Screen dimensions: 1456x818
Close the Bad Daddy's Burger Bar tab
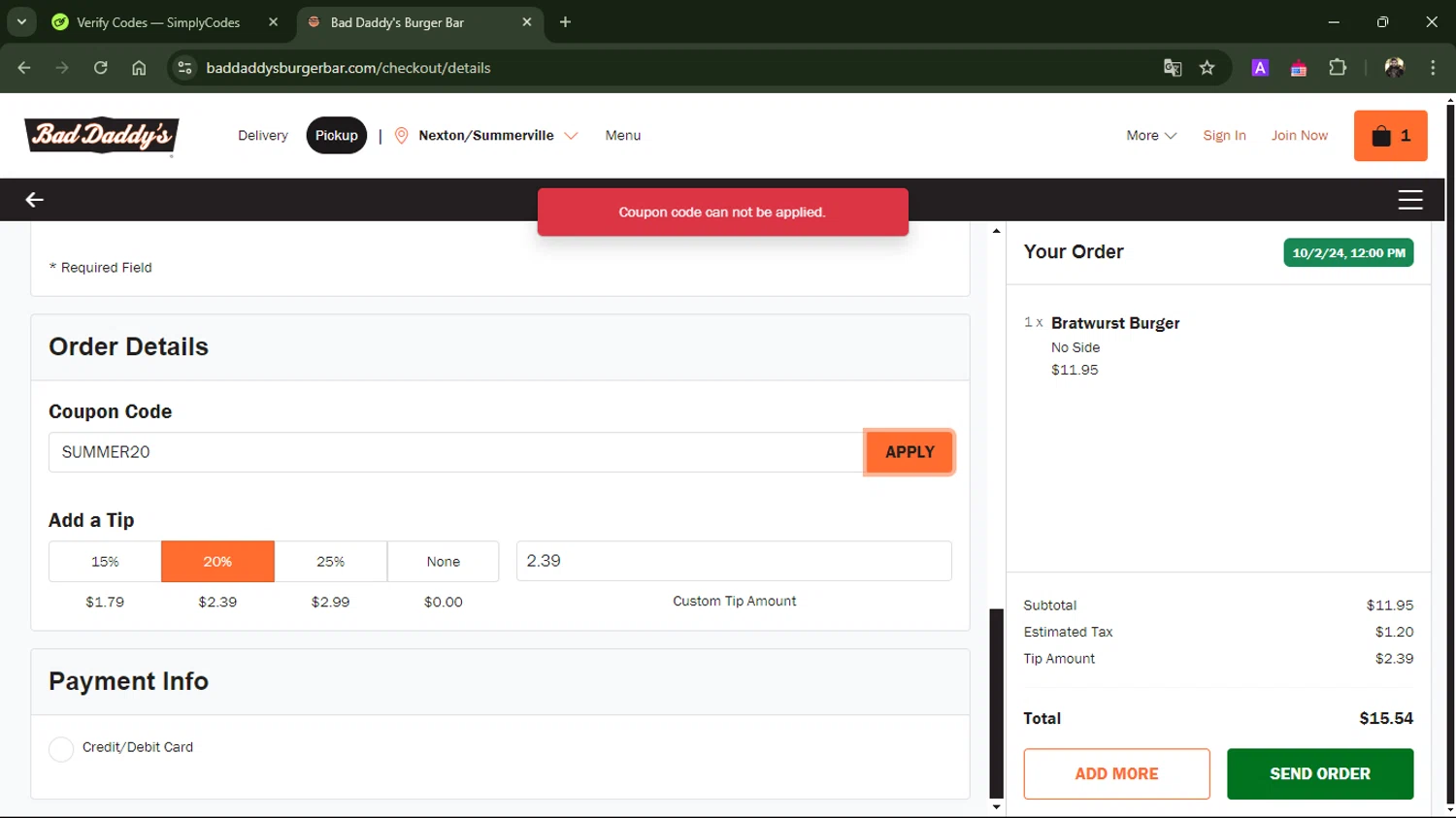tap(527, 21)
